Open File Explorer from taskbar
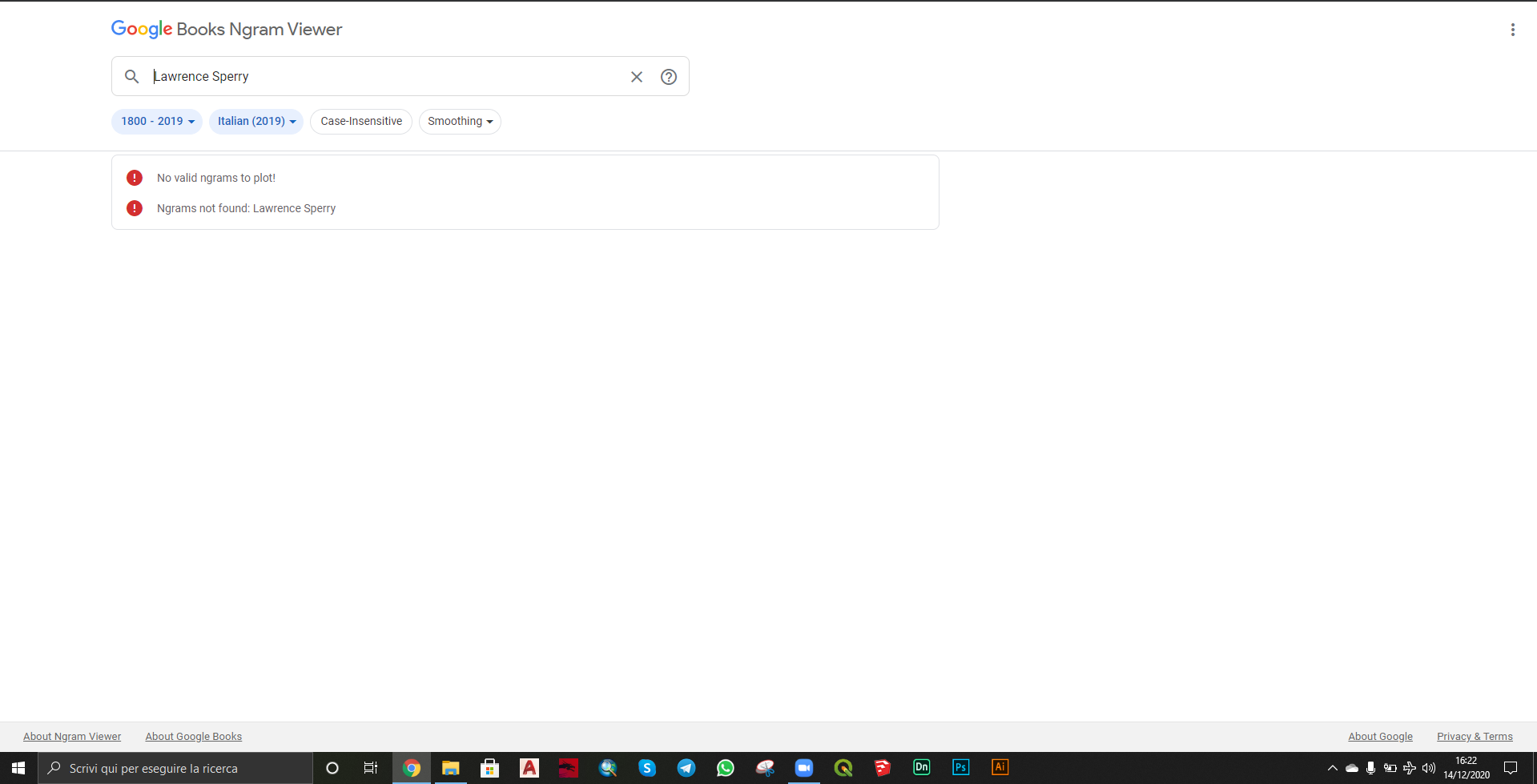The height and width of the screenshot is (784, 1537). coord(451,768)
